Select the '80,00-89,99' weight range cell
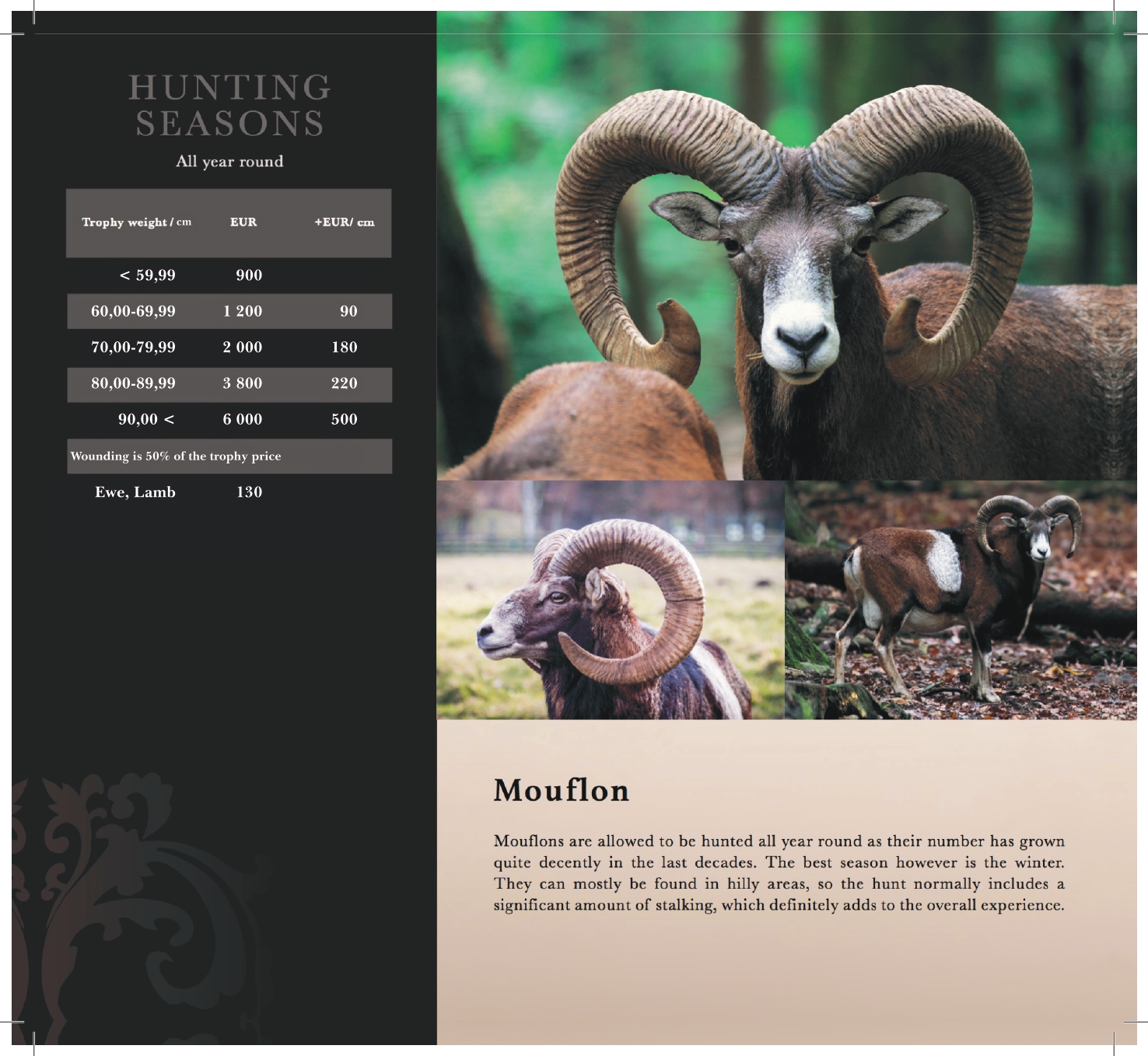This screenshot has width=1148, height=1056. [133, 383]
